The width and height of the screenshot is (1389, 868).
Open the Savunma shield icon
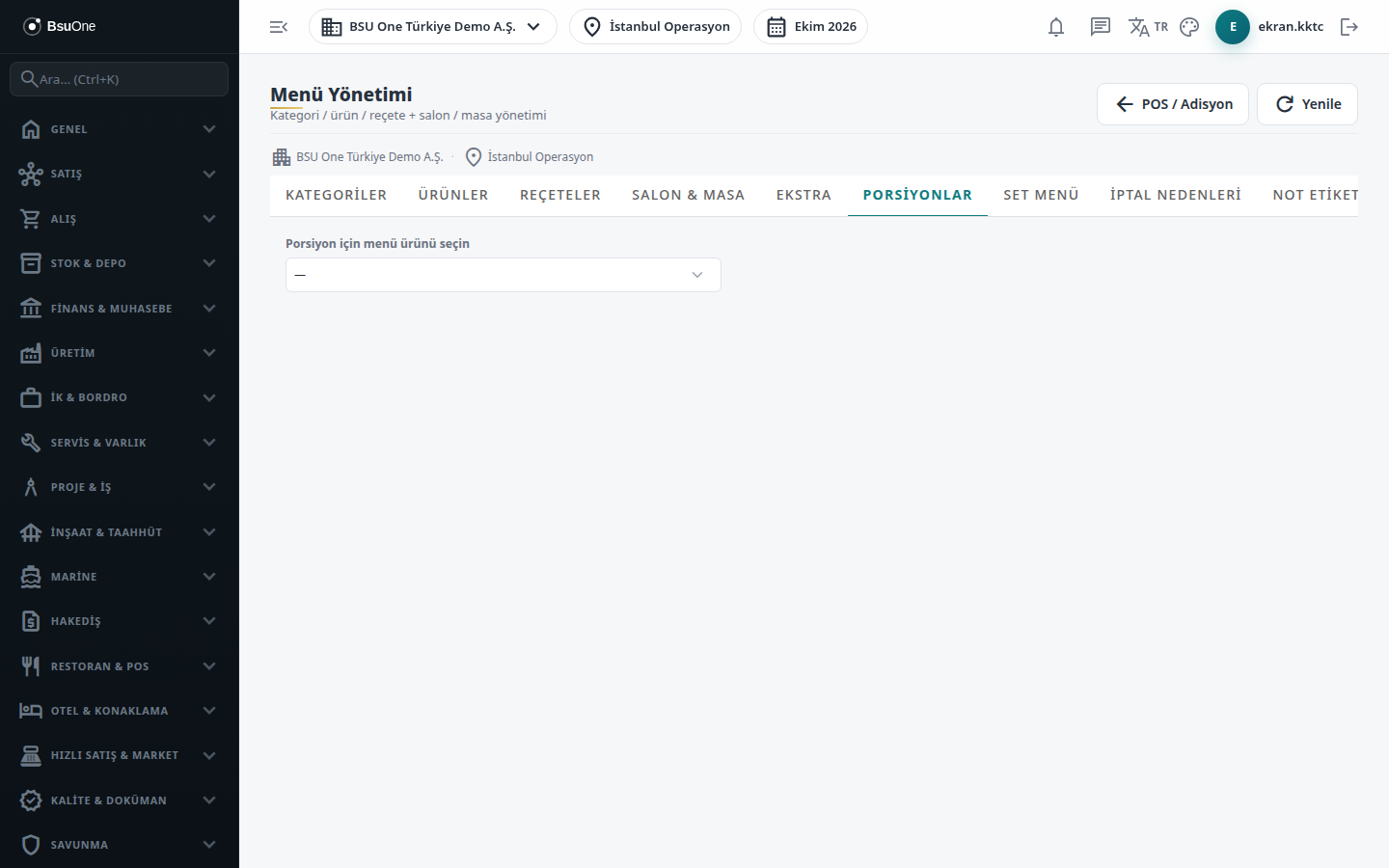31,845
